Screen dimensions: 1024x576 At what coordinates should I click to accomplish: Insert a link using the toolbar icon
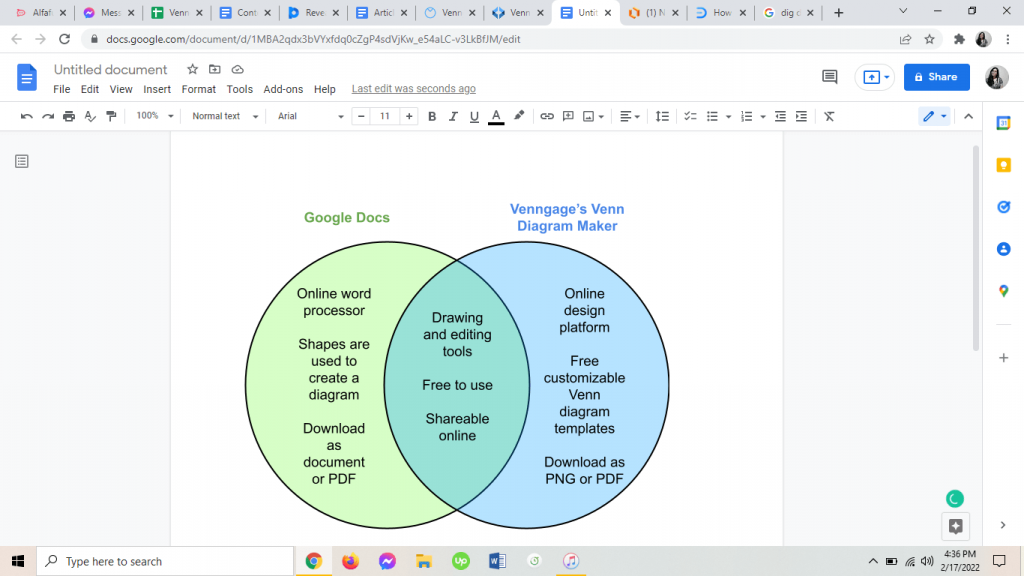coord(546,116)
